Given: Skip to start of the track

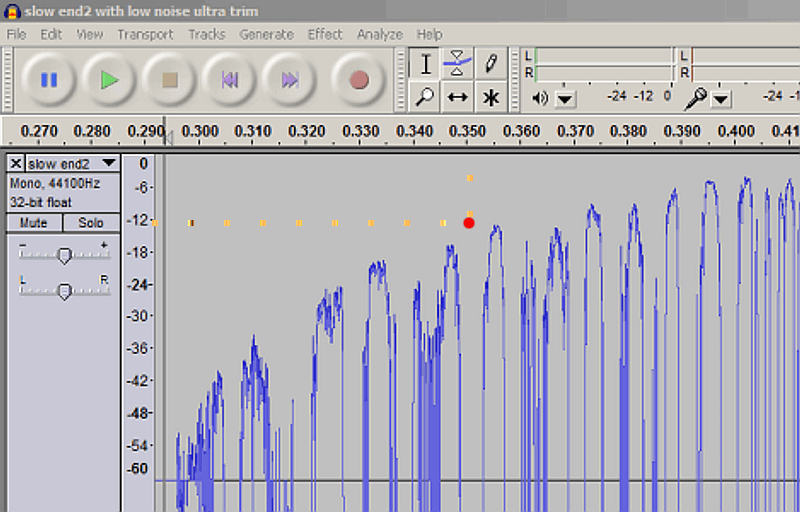Looking at the screenshot, I should (x=230, y=80).
